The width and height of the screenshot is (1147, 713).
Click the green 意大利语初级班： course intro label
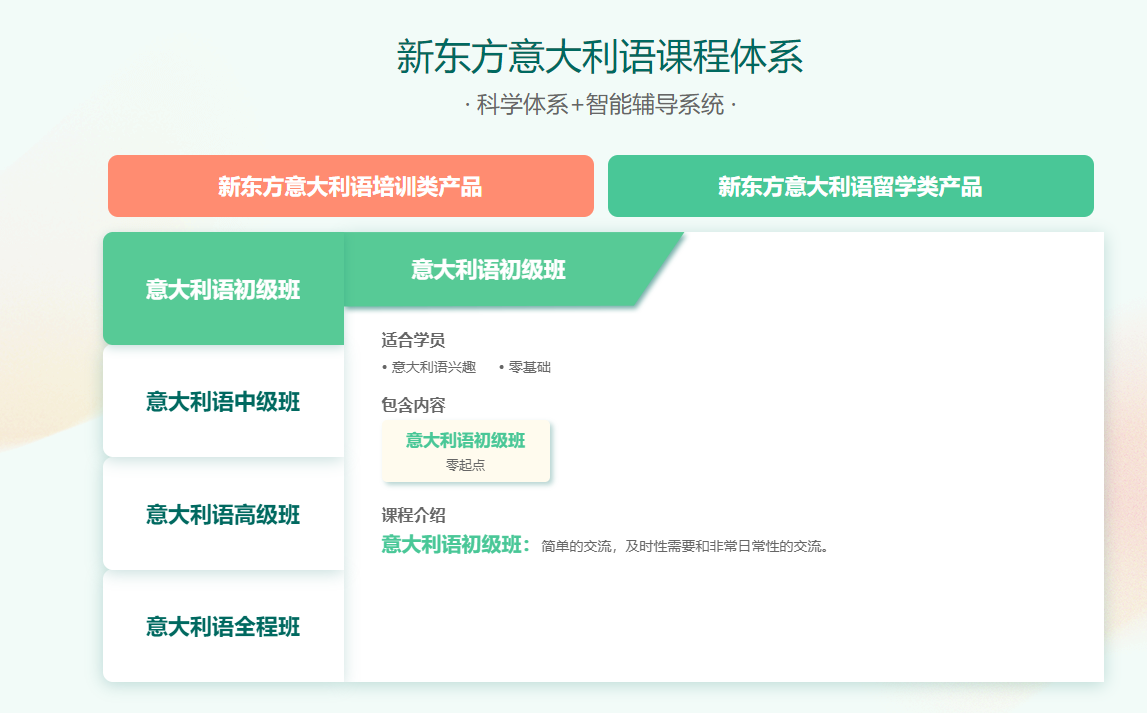click(456, 545)
